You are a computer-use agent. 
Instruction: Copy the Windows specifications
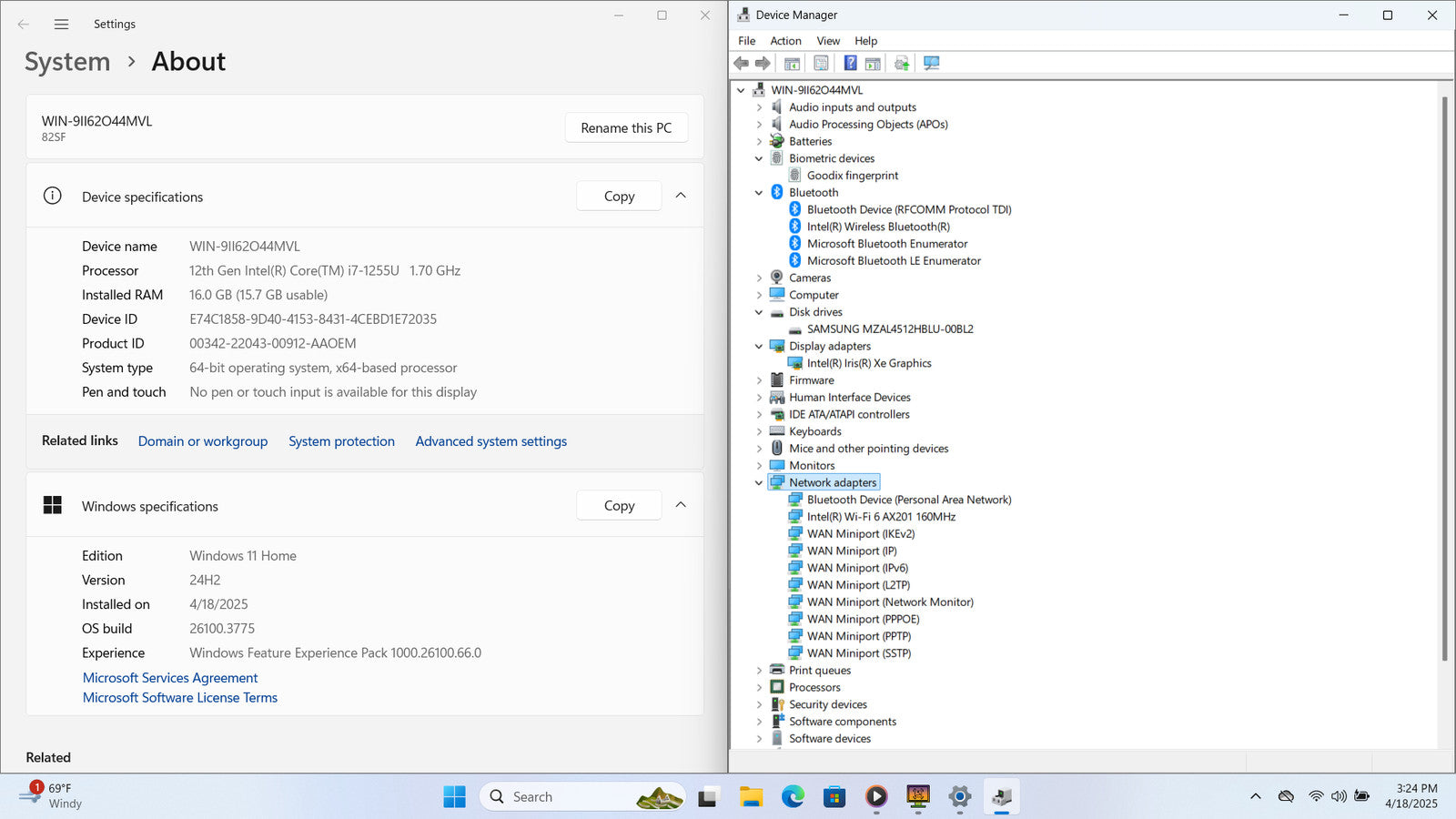619,505
